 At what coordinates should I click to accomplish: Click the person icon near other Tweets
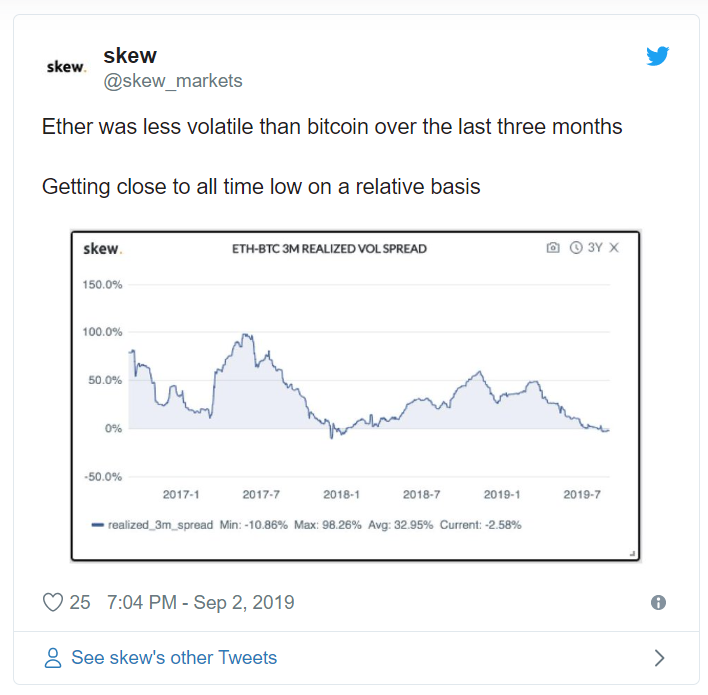(x=53, y=658)
